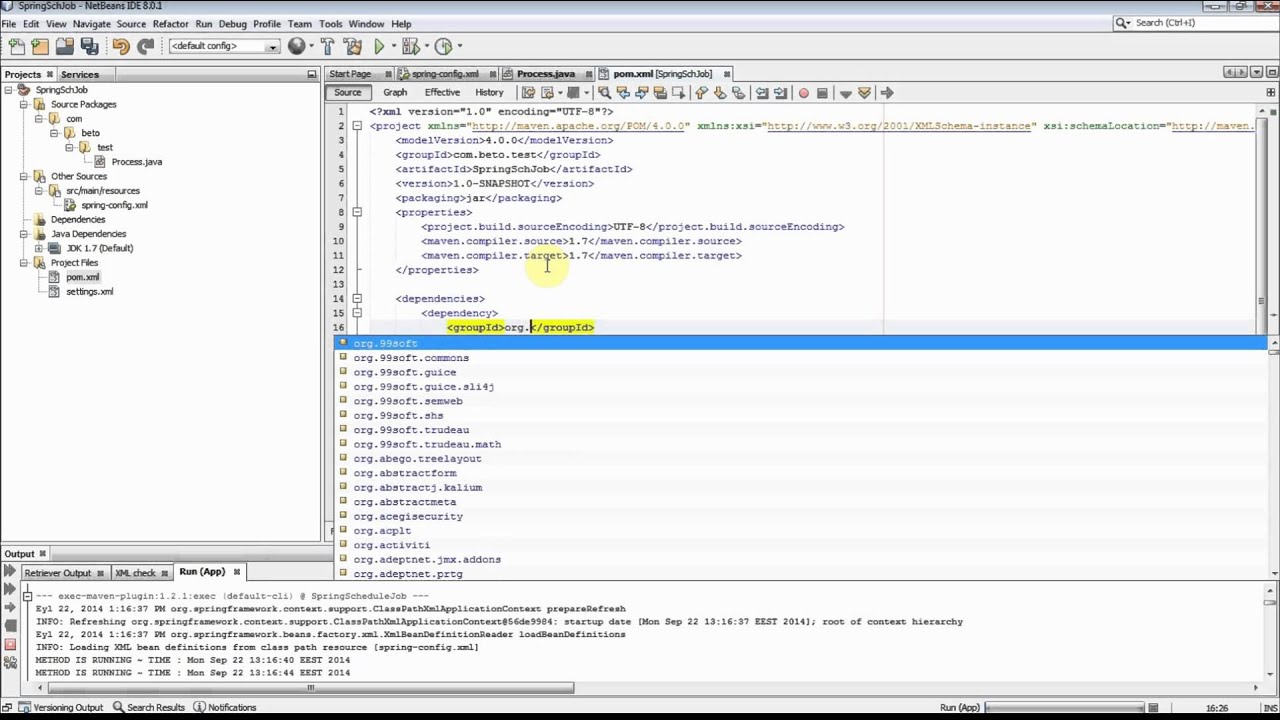1280x720 pixels.
Task: Collapse the Project Files node
Action: tap(24, 262)
